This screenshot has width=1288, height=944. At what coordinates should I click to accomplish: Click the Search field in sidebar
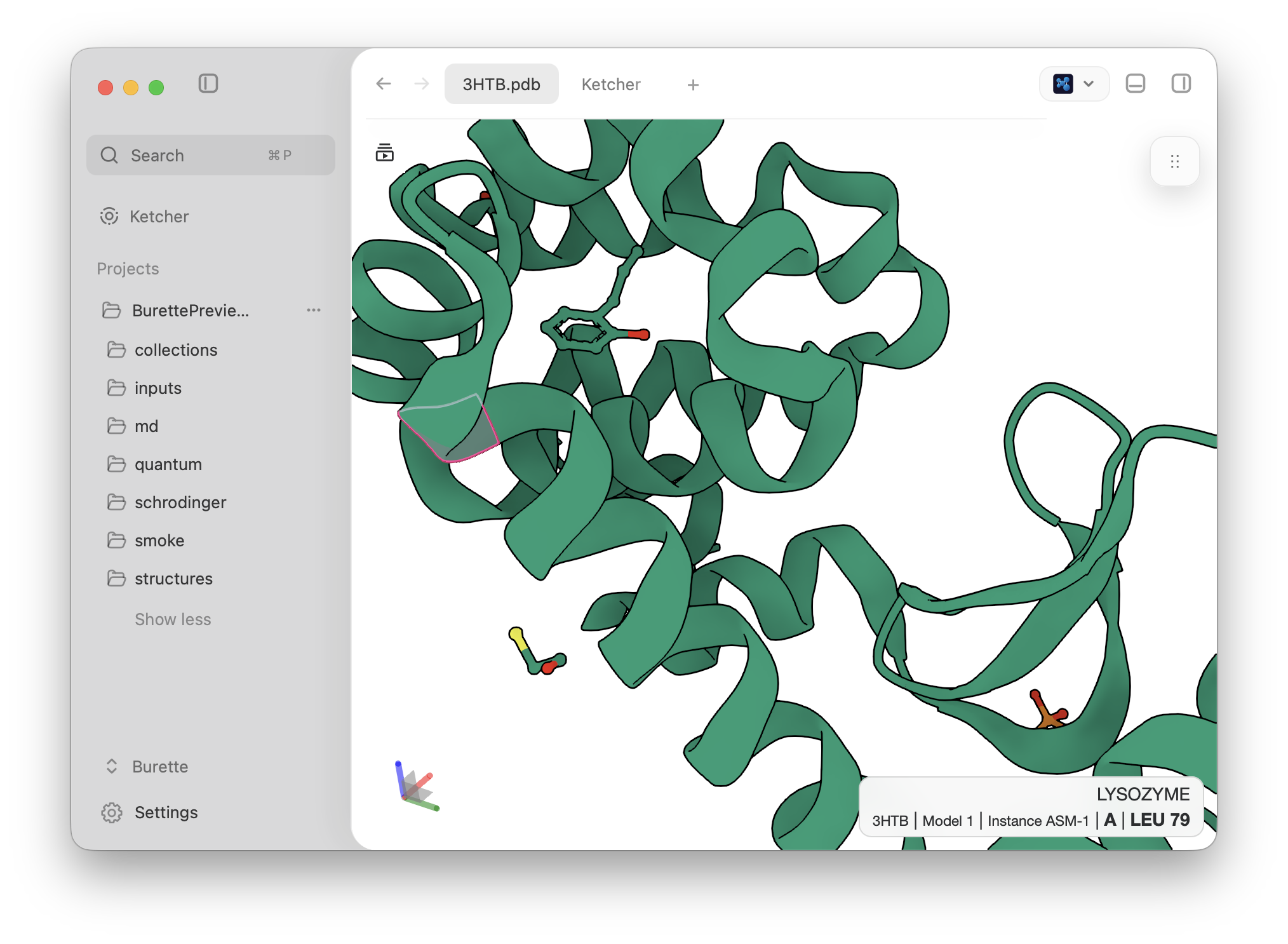click(210, 155)
